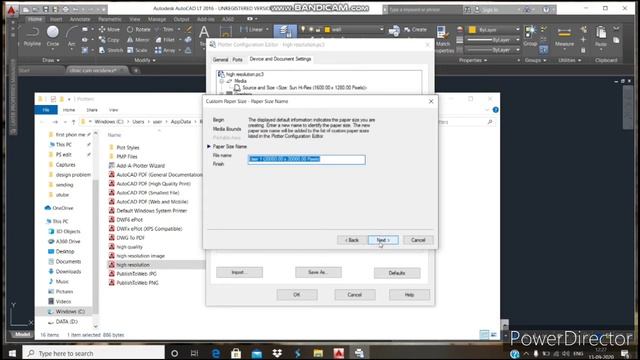Expand the Modify panel
The height and width of the screenshot is (360, 640).
[145, 60]
